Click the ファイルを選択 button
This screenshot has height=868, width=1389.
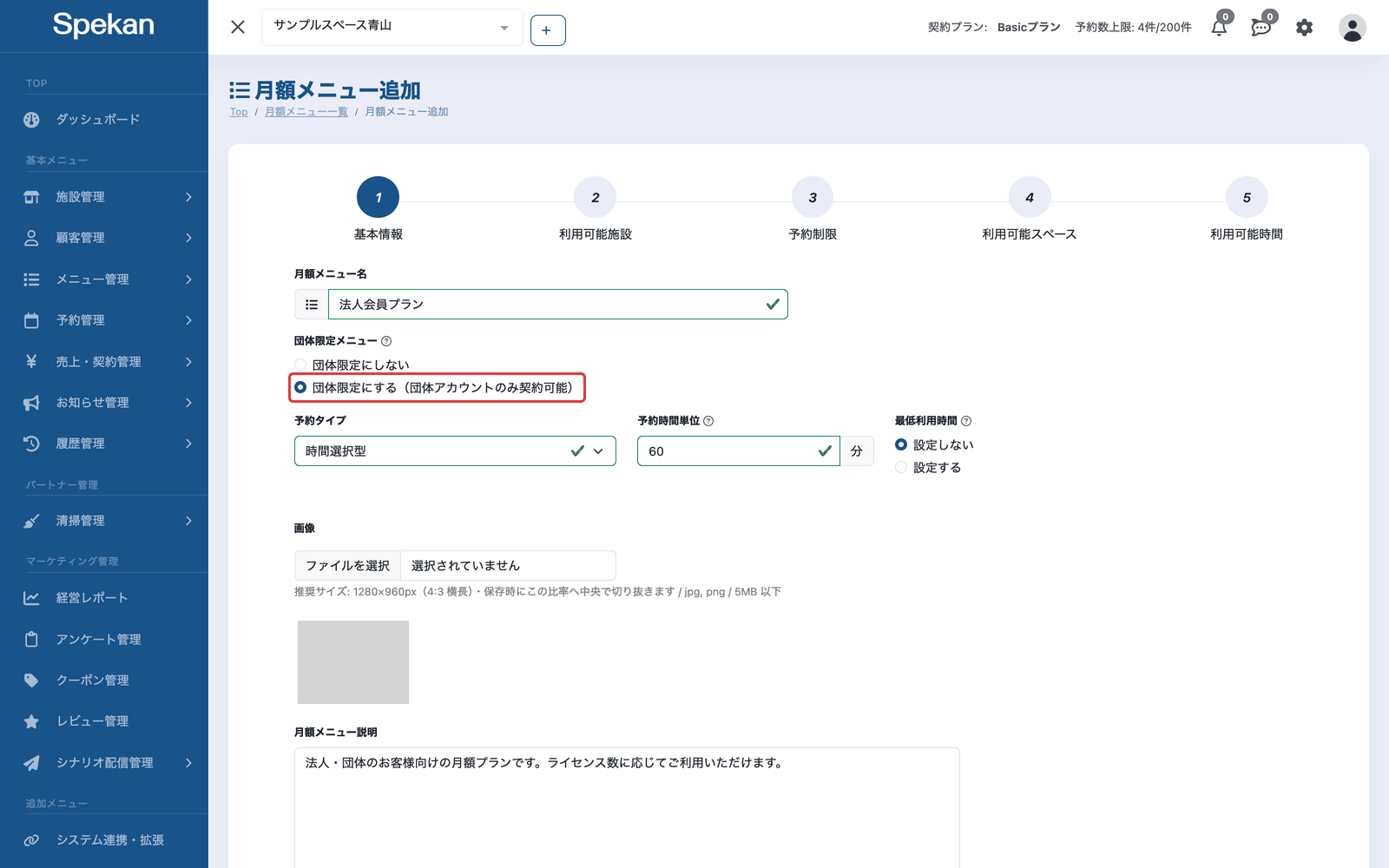(x=347, y=565)
